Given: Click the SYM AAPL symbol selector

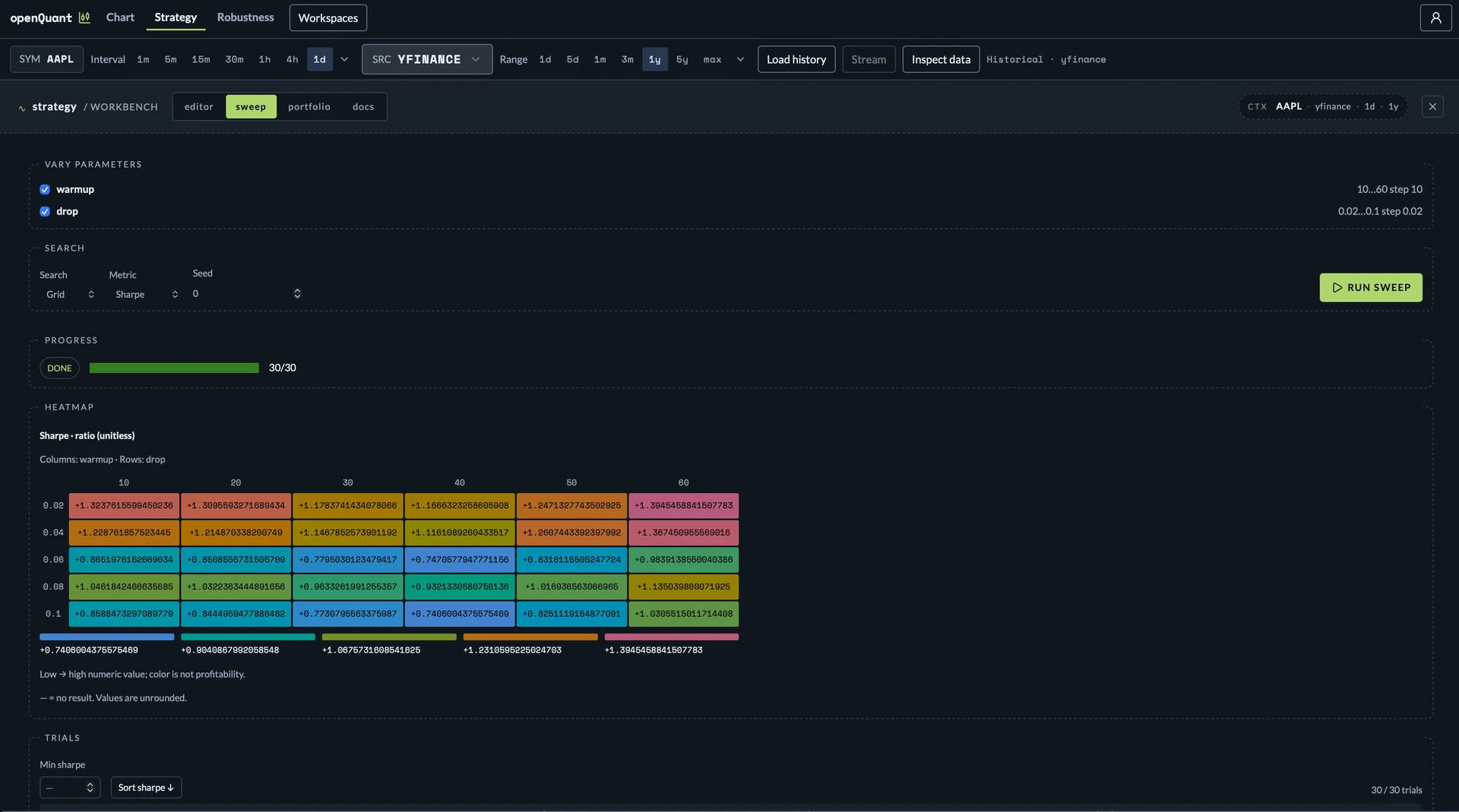Looking at the screenshot, I should (x=46, y=59).
